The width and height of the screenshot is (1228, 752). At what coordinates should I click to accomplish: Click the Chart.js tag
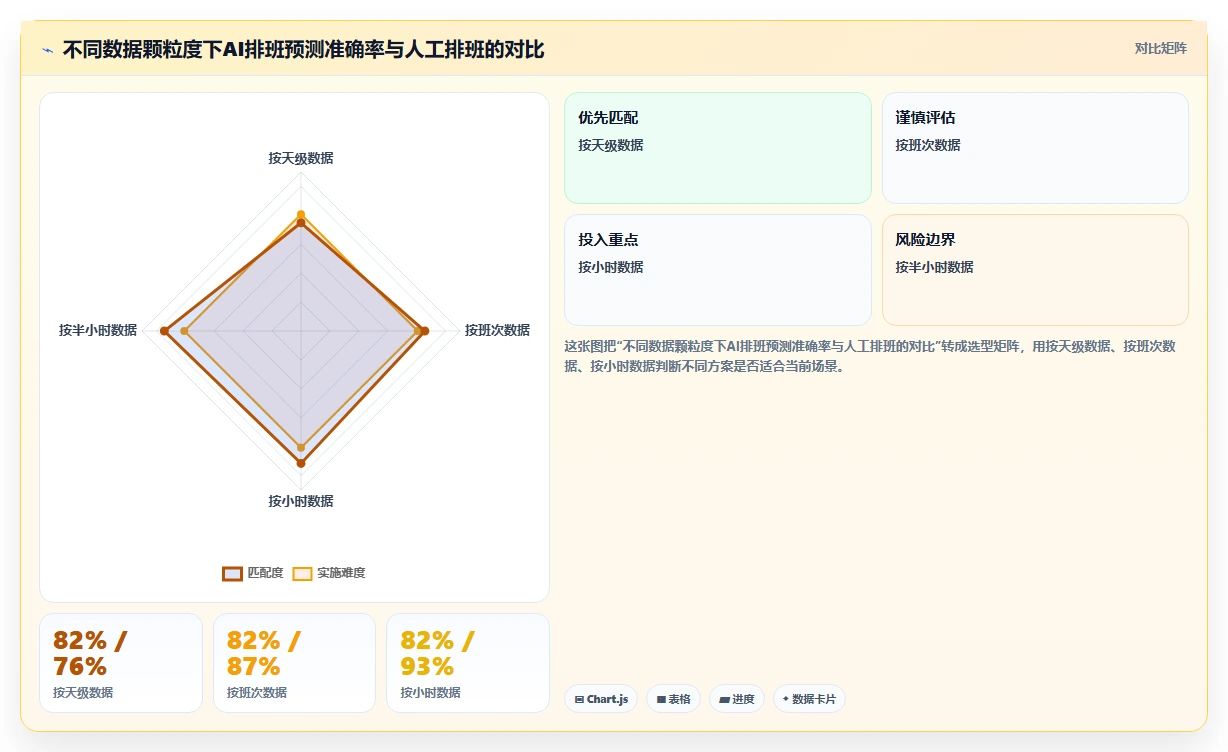[601, 699]
